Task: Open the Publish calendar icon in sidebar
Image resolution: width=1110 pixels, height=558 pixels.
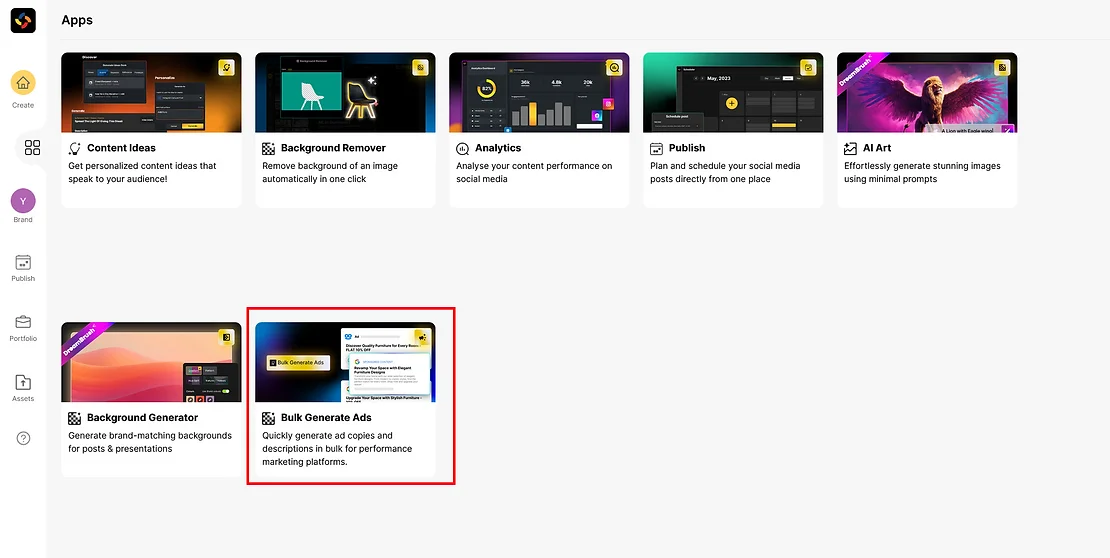Action: pyautogui.click(x=23, y=262)
